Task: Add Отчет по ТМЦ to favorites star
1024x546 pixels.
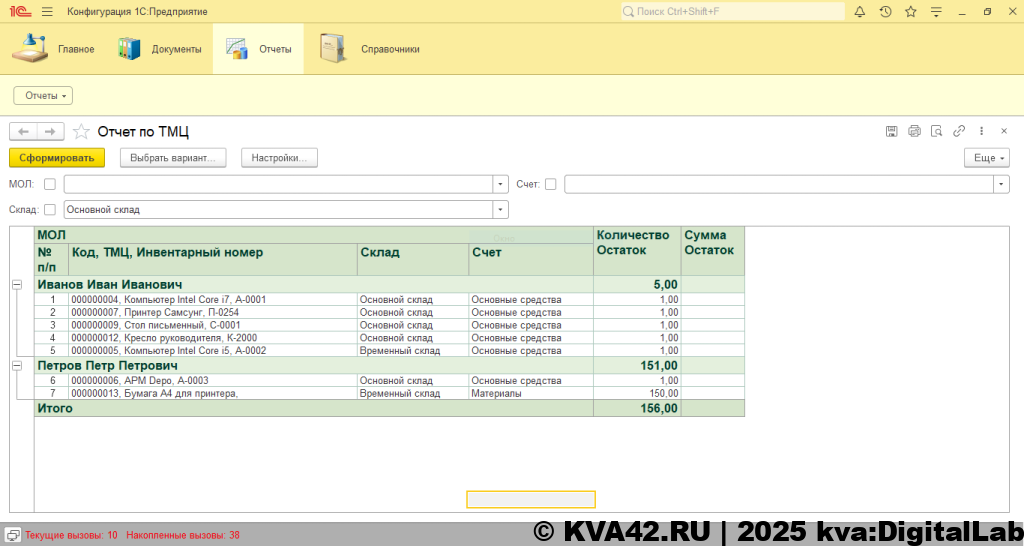Action: pyautogui.click(x=81, y=132)
